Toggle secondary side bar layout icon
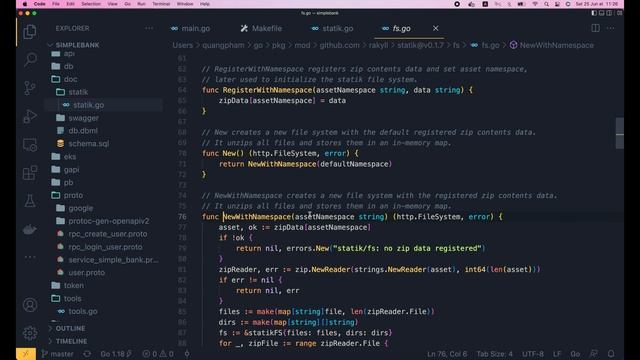Screen dimensions: 640x360 tap(609, 13)
